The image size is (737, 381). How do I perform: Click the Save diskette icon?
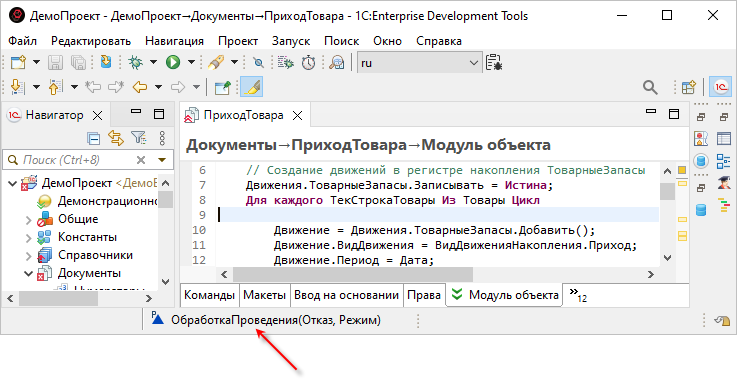56,62
